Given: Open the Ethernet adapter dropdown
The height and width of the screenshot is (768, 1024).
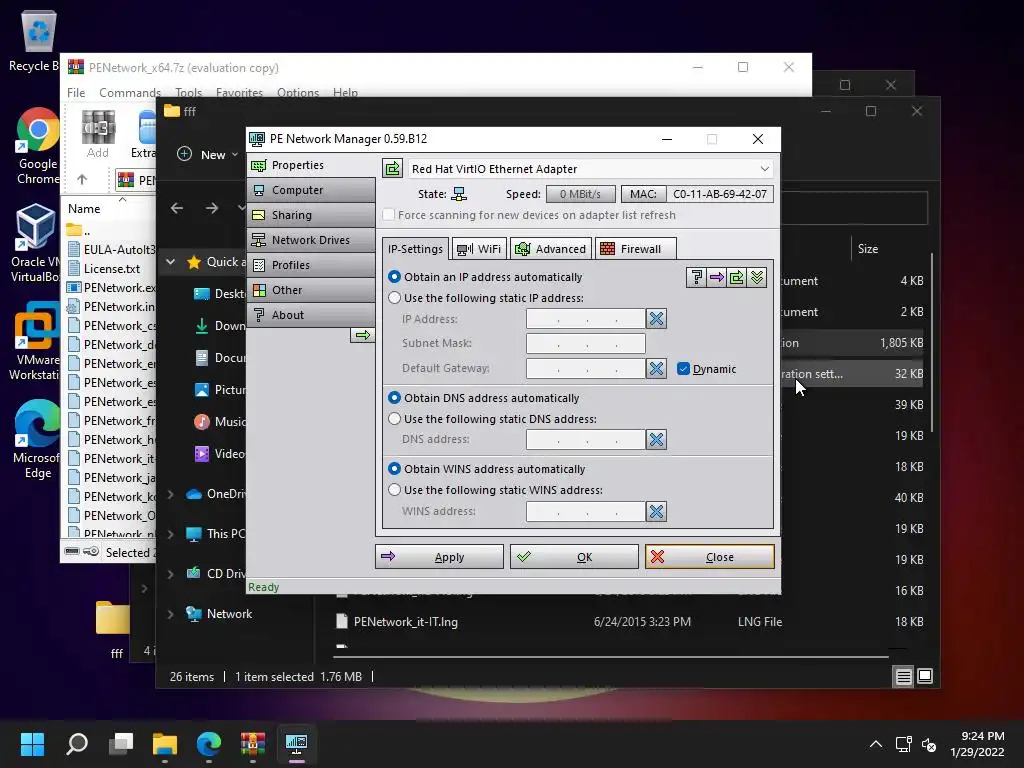Looking at the screenshot, I should pos(764,168).
